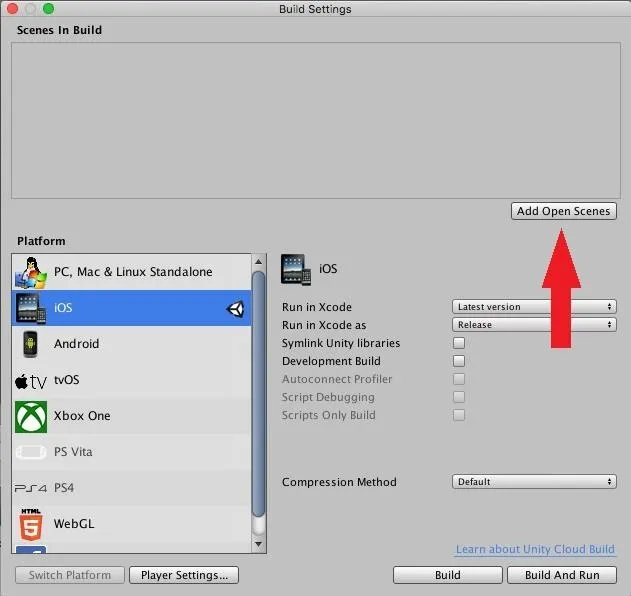Click the Apple tvOS icon
The width and height of the screenshot is (631, 596).
[31, 381]
